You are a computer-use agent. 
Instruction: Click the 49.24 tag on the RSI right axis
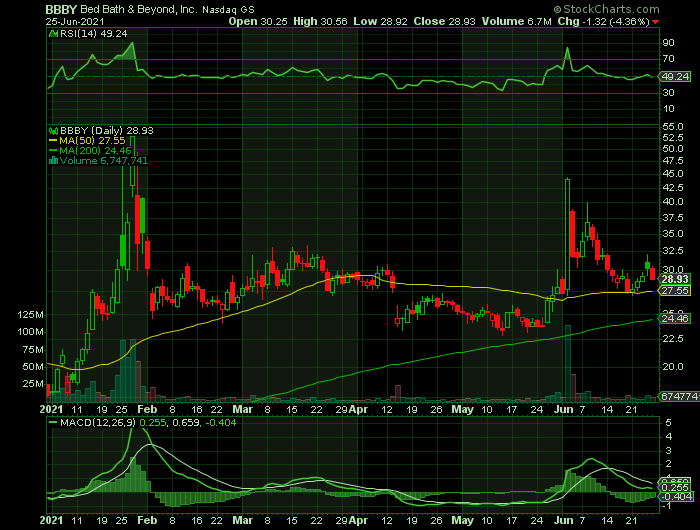point(675,76)
